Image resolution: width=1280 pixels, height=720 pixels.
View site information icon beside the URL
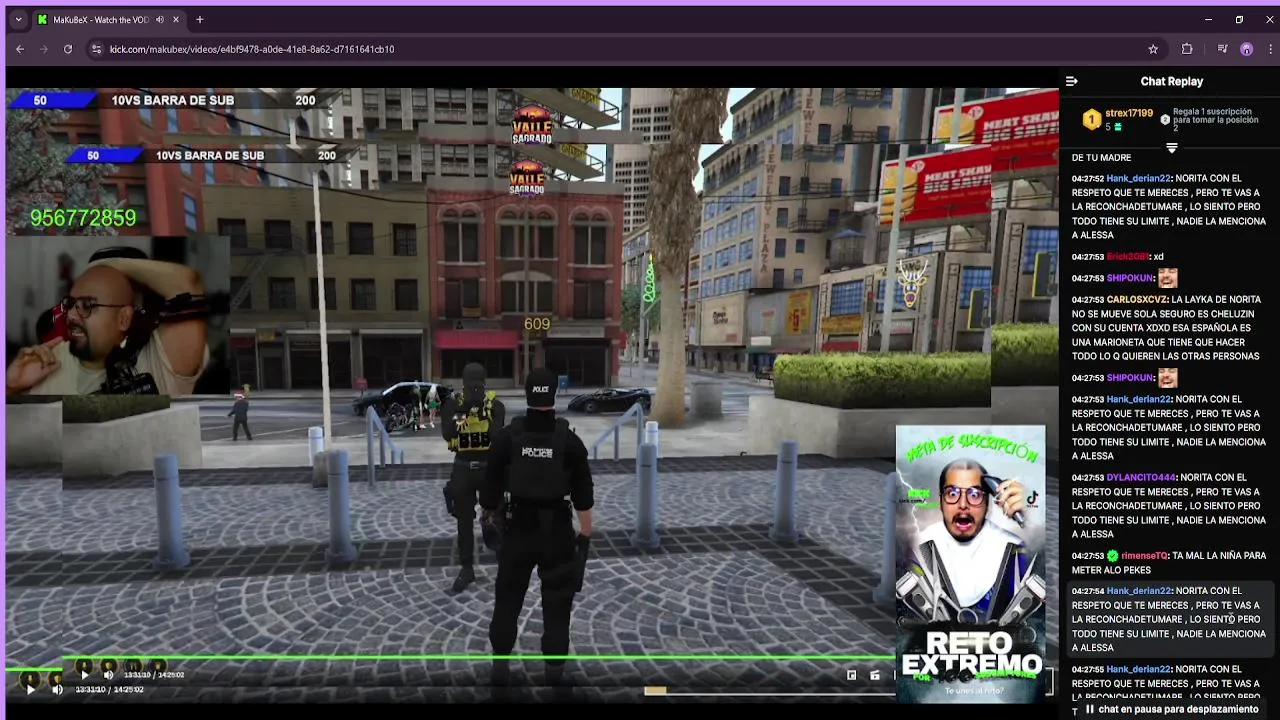pyautogui.click(x=96, y=49)
